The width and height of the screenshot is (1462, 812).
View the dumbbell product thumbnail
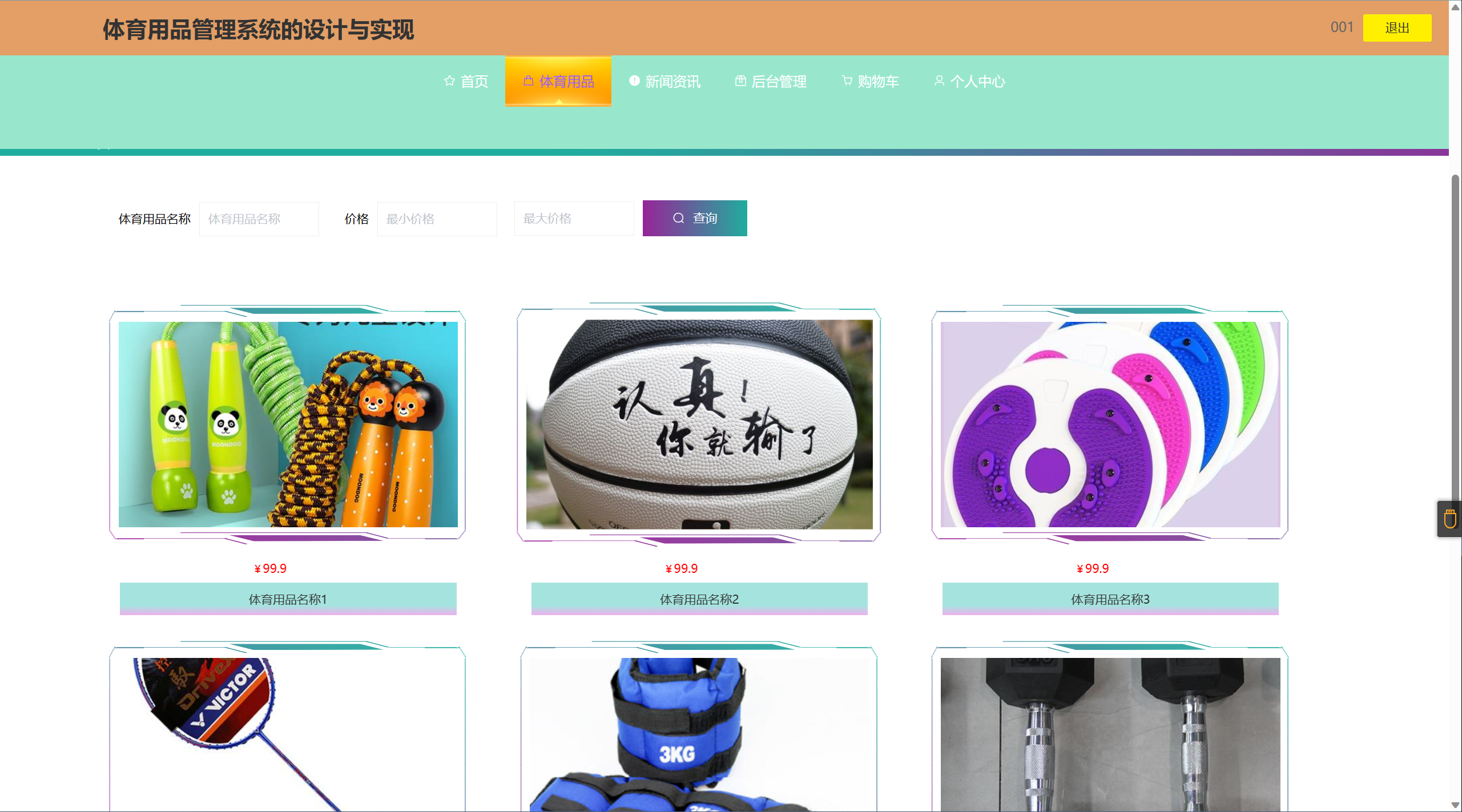pos(1110,733)
